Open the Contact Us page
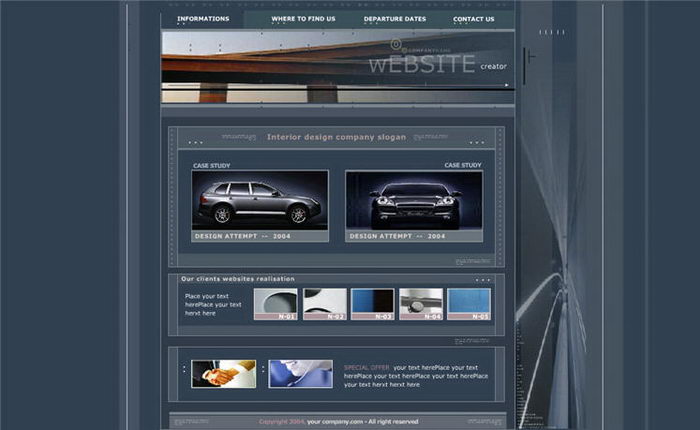Viewport: 700px width, 430px height. [473, 18]
